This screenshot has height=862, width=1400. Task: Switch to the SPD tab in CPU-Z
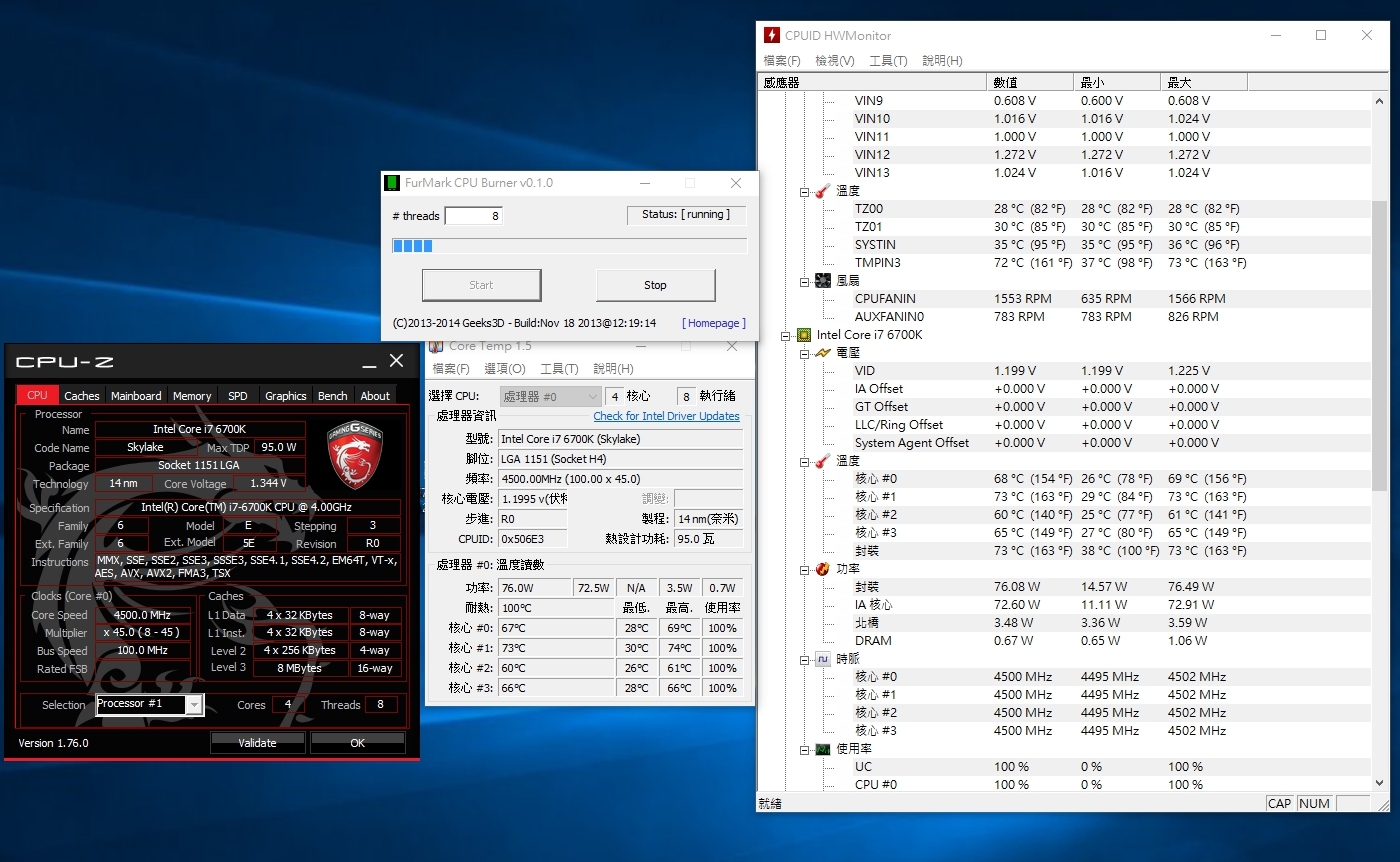(x=237, y=396)
